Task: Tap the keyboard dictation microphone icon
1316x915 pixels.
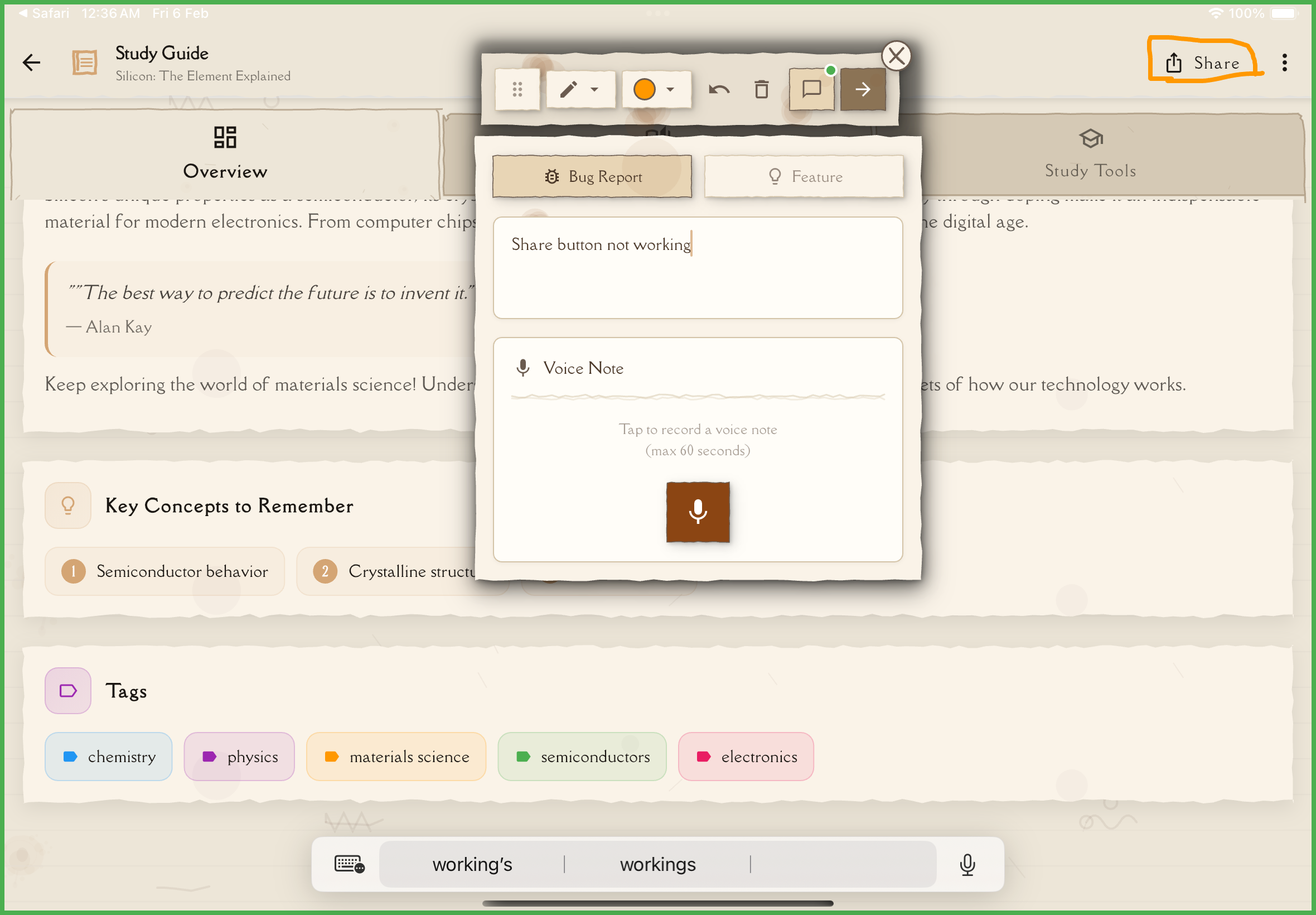Action: (x=967, y=865)
